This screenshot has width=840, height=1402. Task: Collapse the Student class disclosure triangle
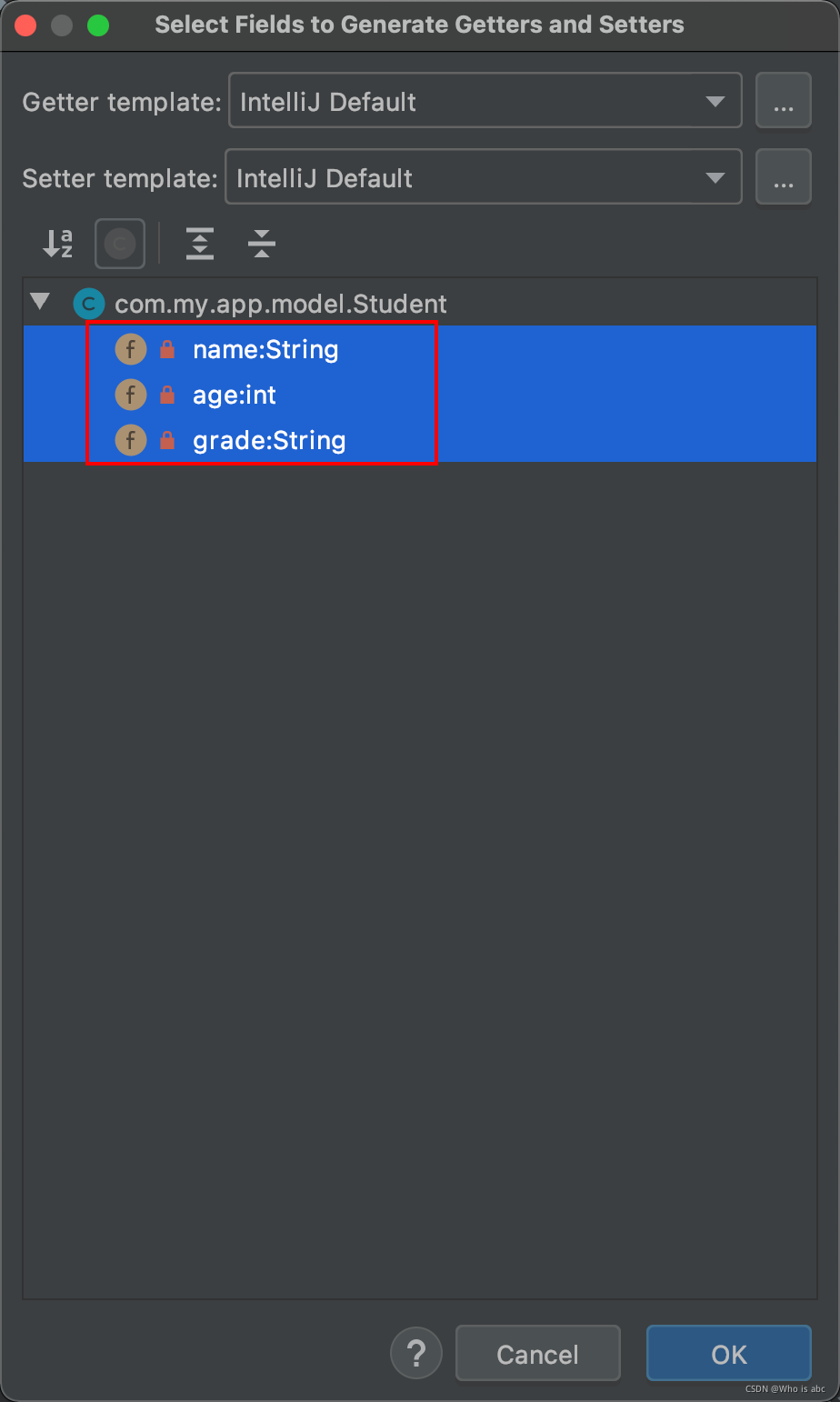pyautogui.click(x=41, y=303)
